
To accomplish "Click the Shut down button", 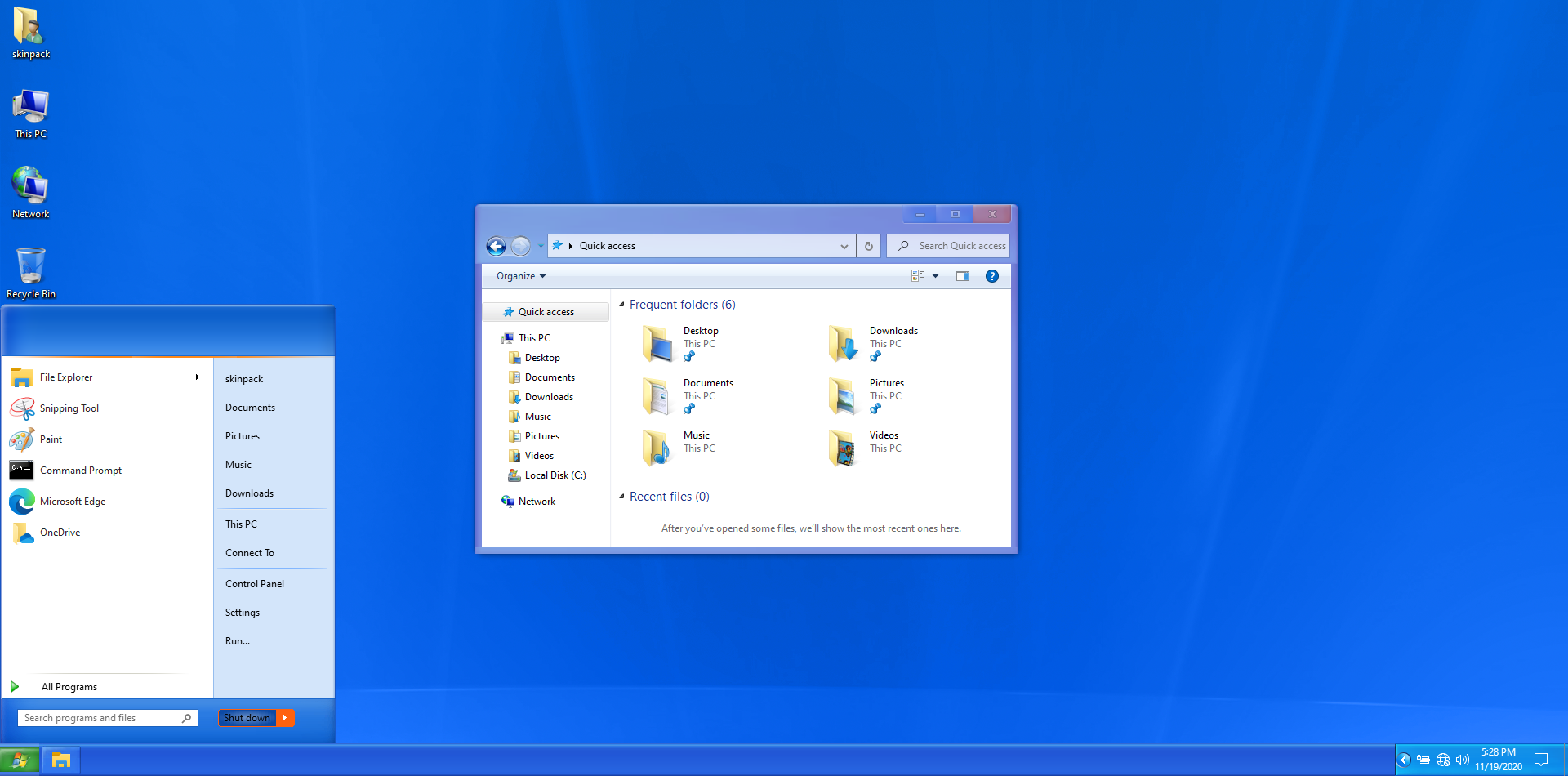I will (x=247, y=718).
